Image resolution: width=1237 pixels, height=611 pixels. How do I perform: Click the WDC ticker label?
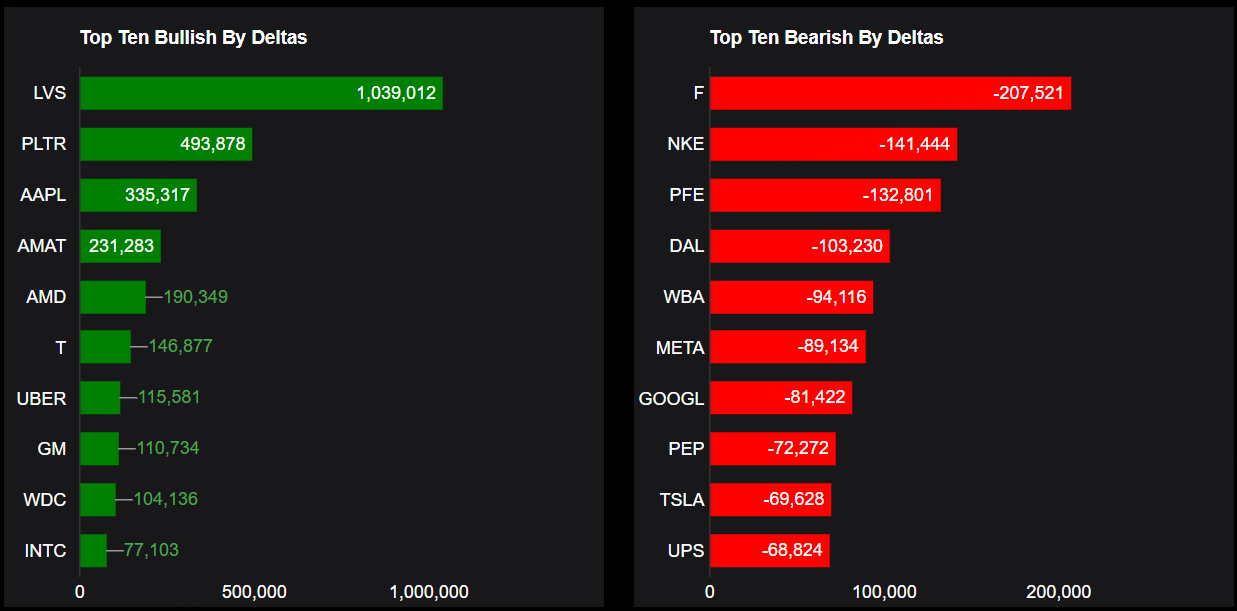45,499
